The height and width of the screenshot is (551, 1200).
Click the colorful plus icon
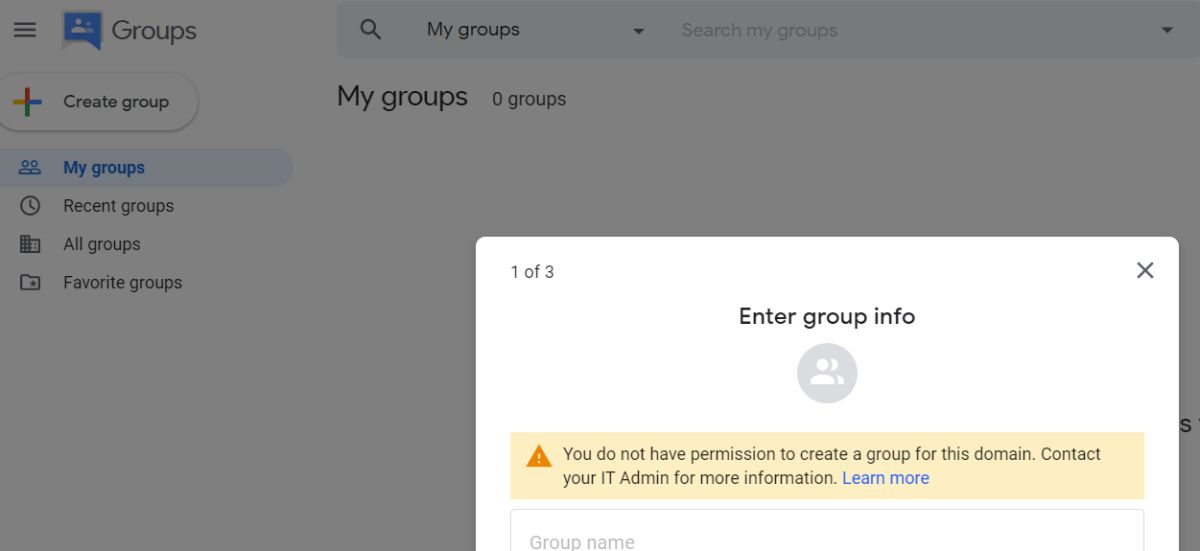27,101
